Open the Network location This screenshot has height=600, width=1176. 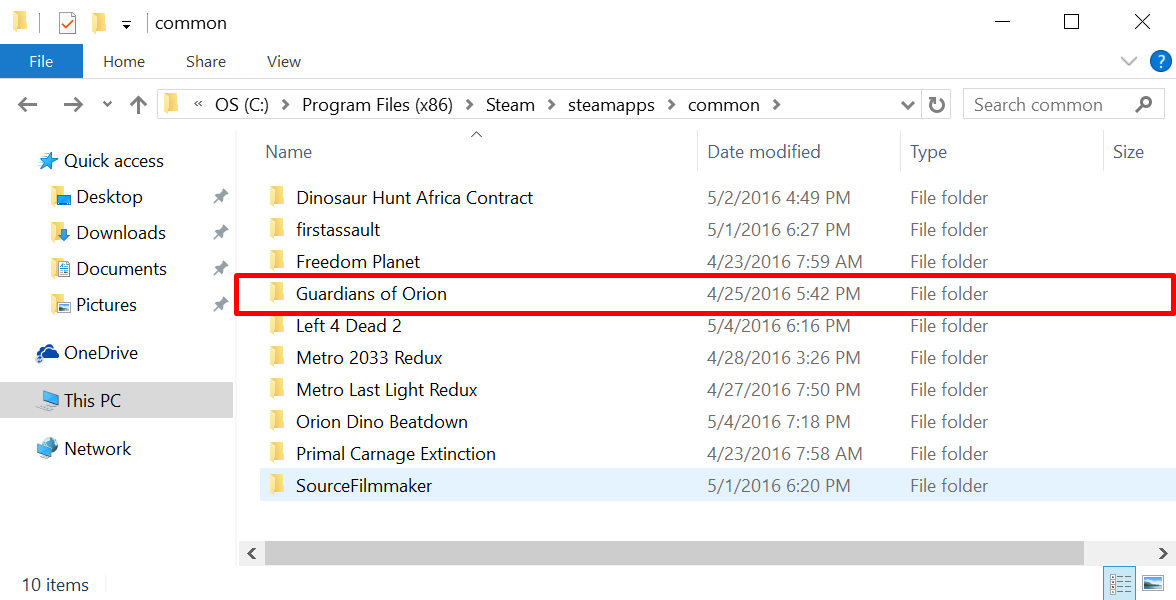point(97,449)
